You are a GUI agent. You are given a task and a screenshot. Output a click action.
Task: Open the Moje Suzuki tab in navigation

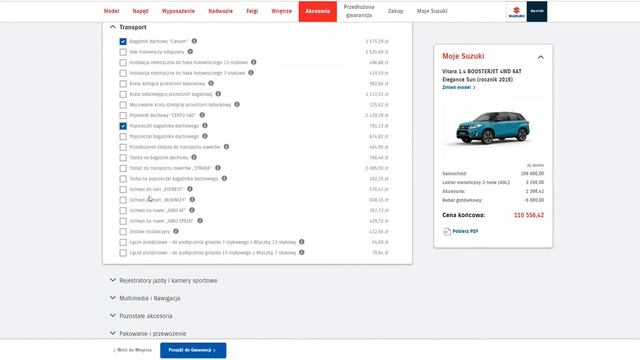tap(432, 11)
